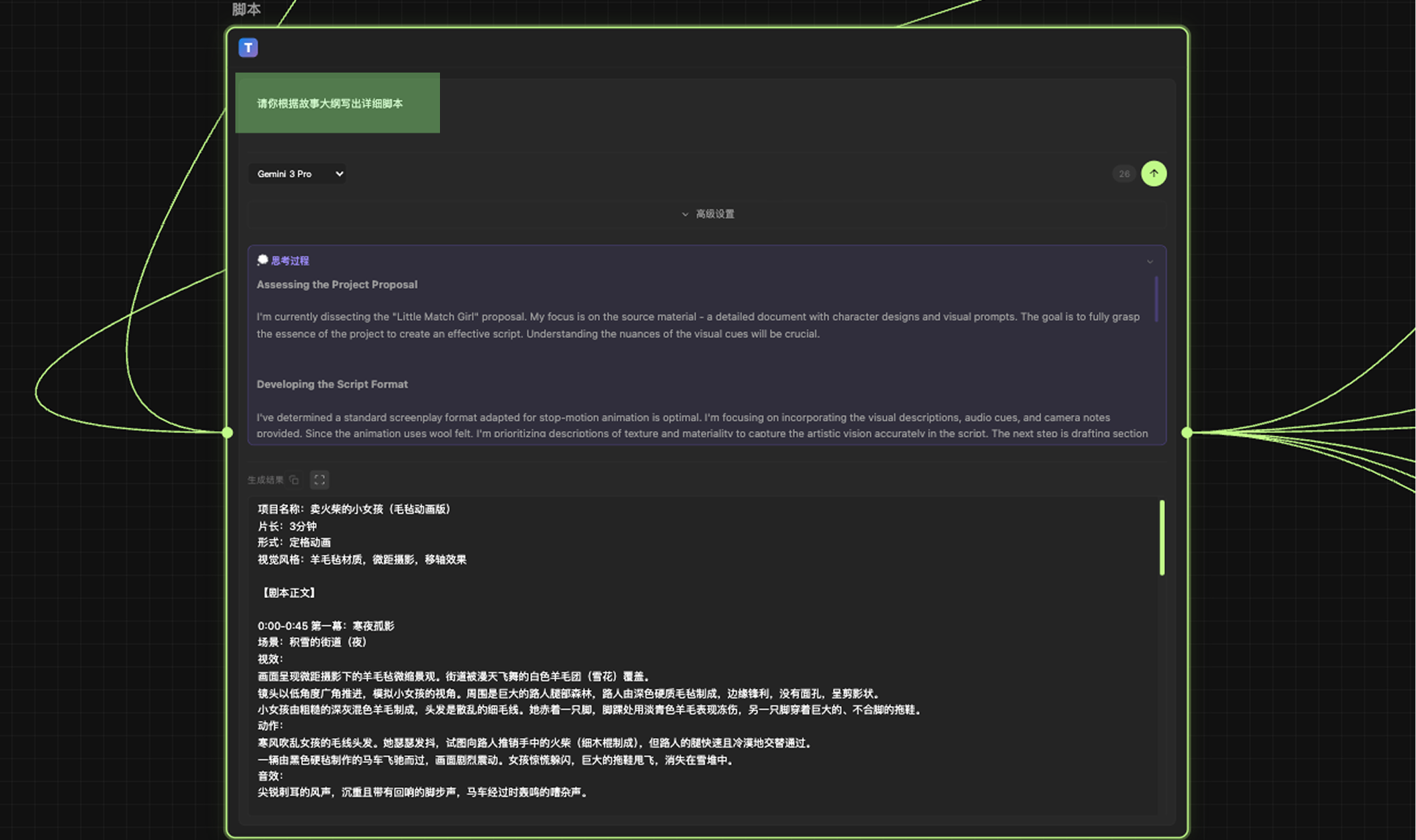Expand the 高级设置 advanced settings section

tap(707, 214)
